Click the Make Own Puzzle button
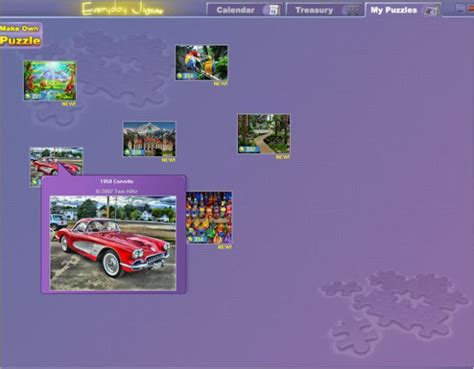Image resolution: width=474 pixels, height=369 pixels. click(21, 35)
